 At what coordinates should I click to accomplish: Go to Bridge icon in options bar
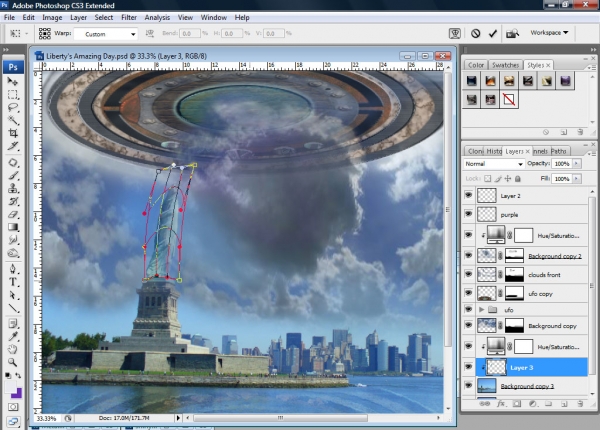click(x=512, y=34)
